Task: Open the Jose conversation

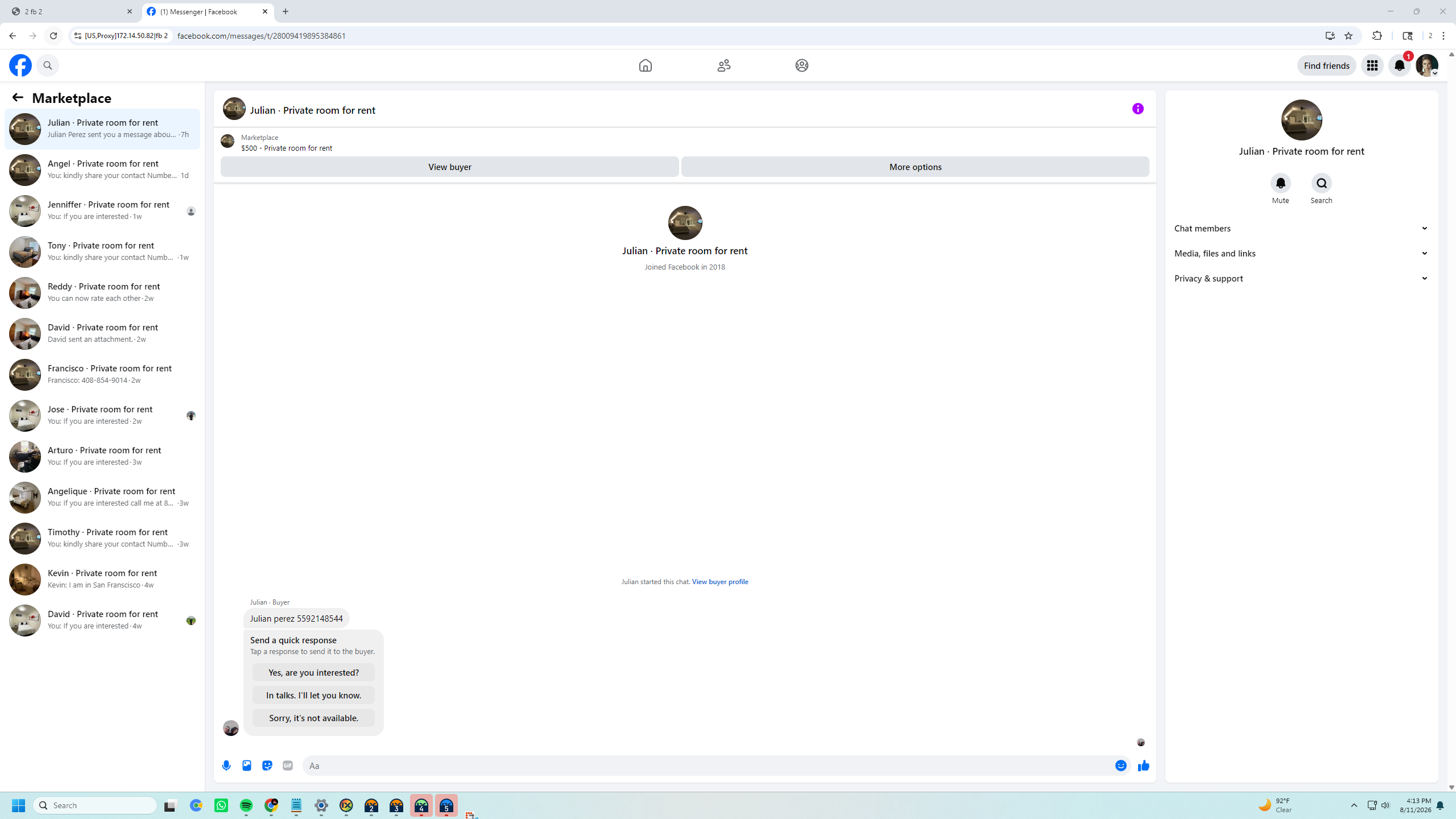Action: 102,415
